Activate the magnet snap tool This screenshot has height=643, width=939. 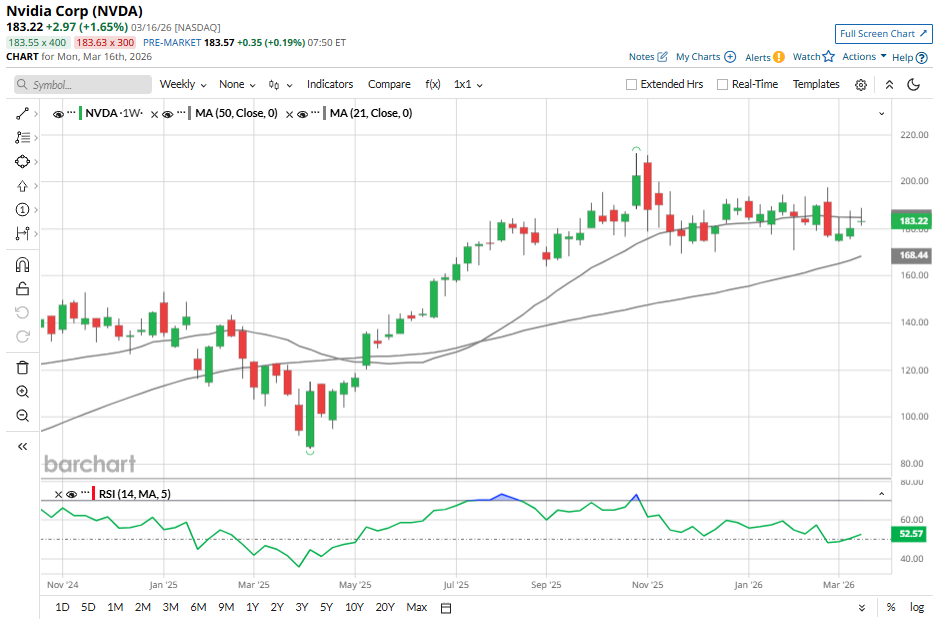(22, 265)
